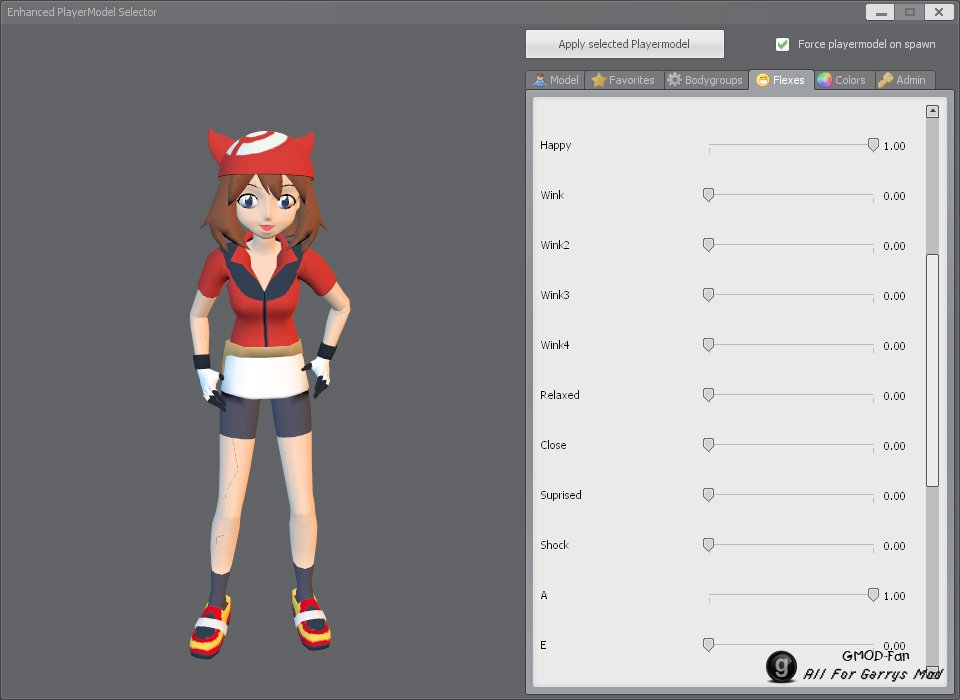Click the Wink4 slider handle

point(708,345)
